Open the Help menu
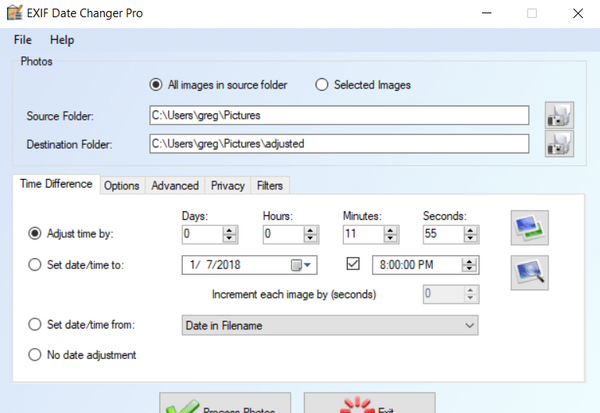 62,40
